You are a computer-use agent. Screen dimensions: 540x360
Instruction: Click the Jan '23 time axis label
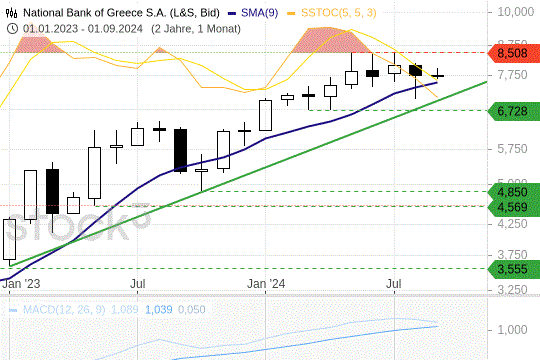21,284
